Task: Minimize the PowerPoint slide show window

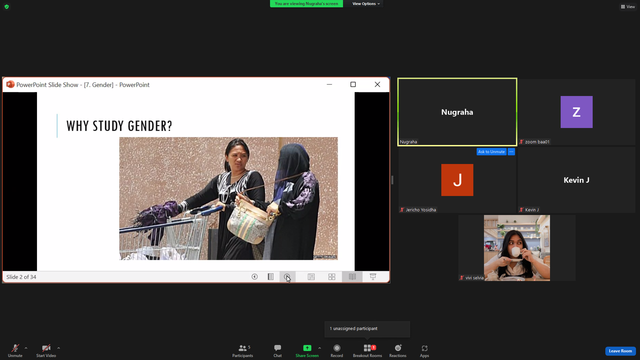Action: point(329,84)
